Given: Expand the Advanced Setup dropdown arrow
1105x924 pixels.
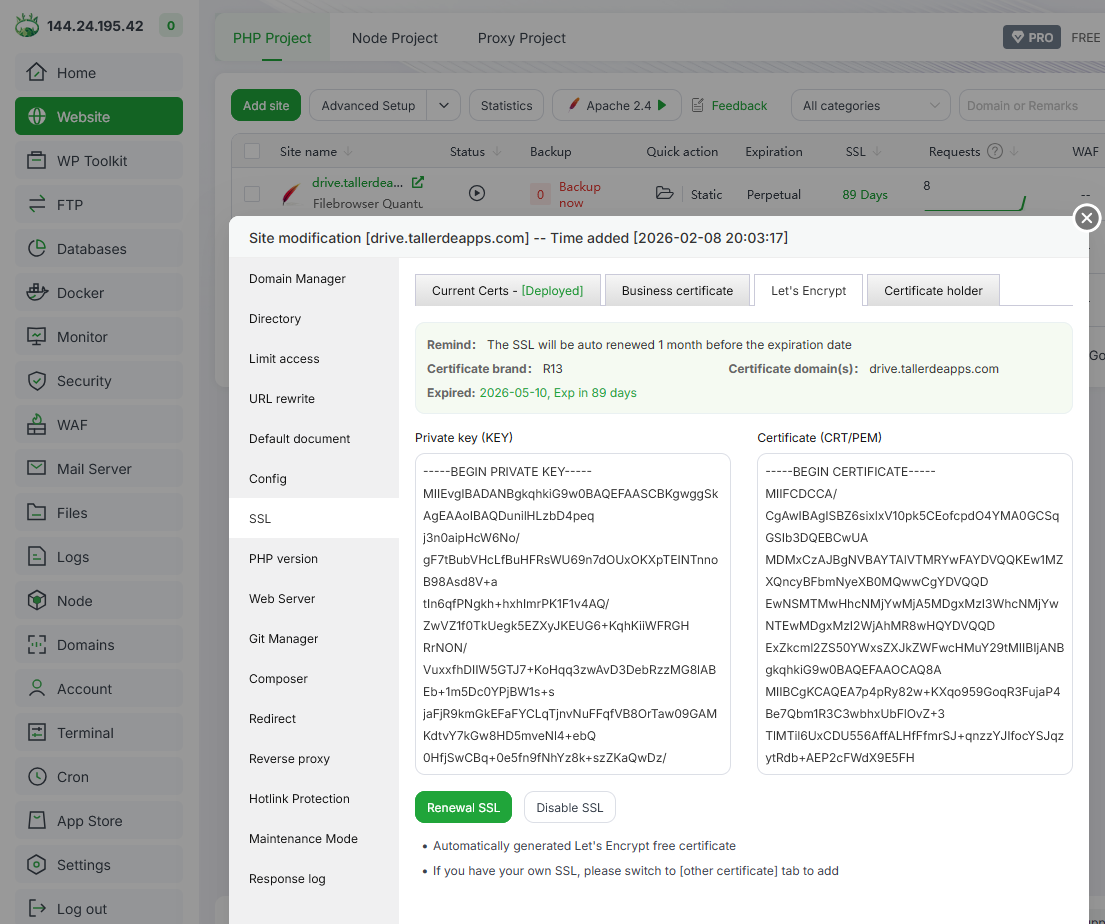Looking at the screenshot, I should (443, 106).
